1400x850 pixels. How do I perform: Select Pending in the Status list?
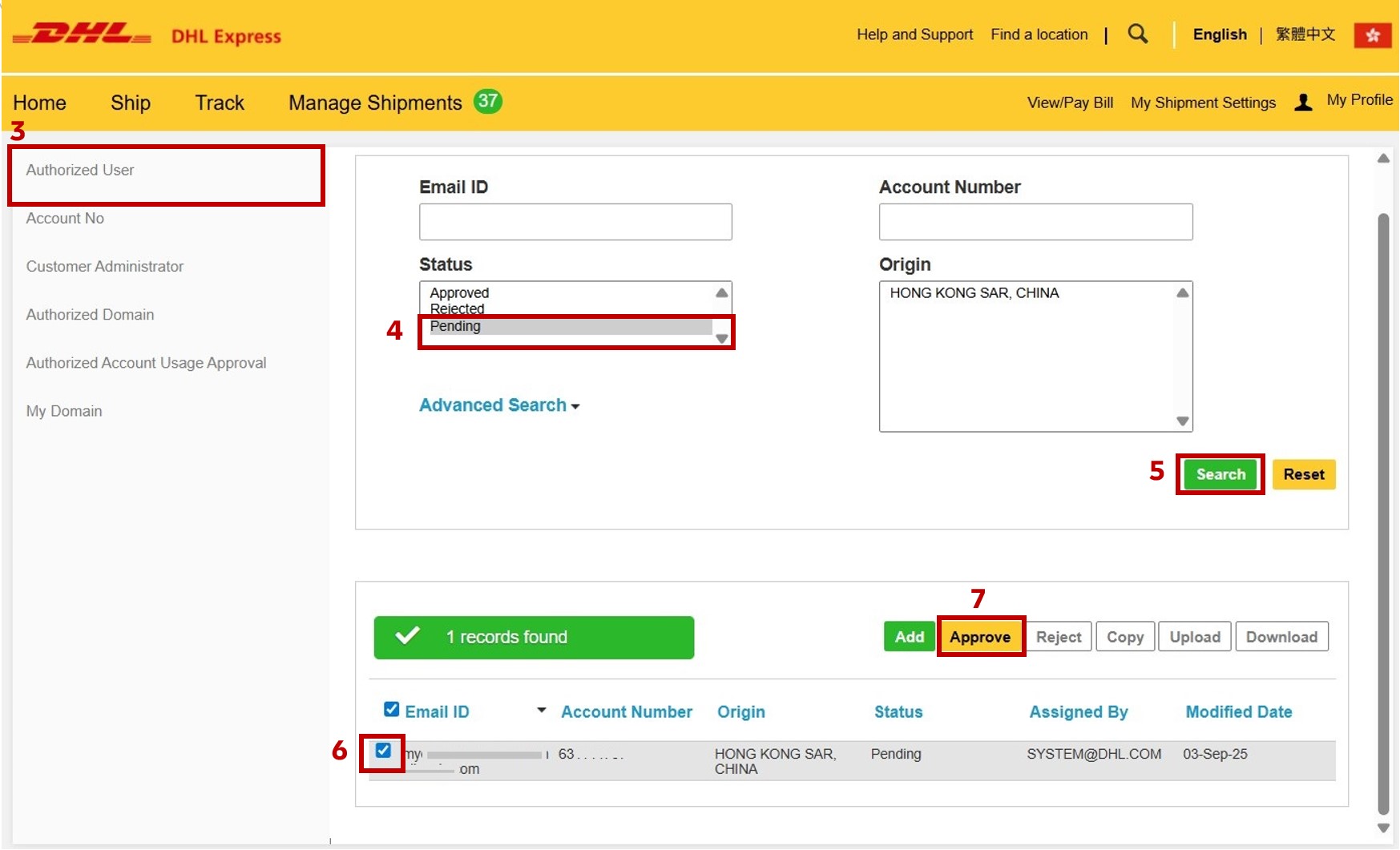[x=455, y=327]
